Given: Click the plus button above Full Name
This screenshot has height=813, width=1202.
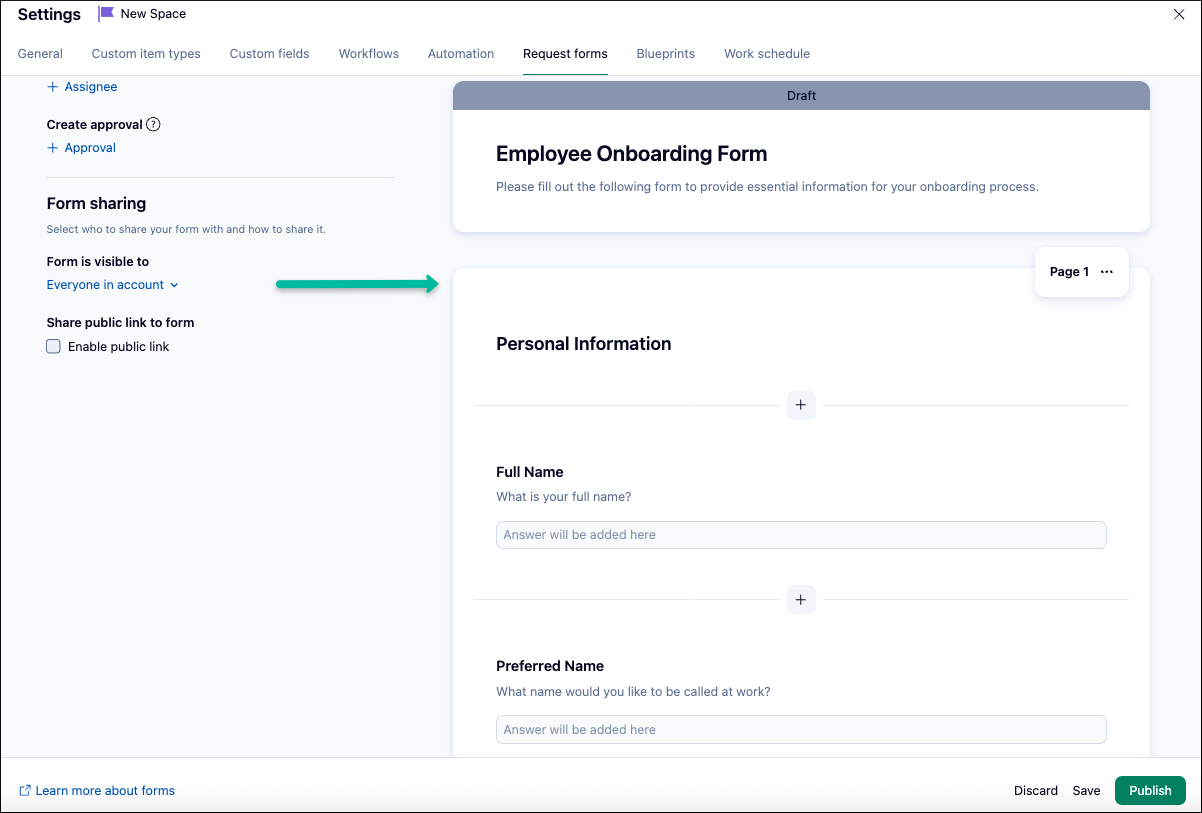Looking at the screenshot, I should (800, 405).
